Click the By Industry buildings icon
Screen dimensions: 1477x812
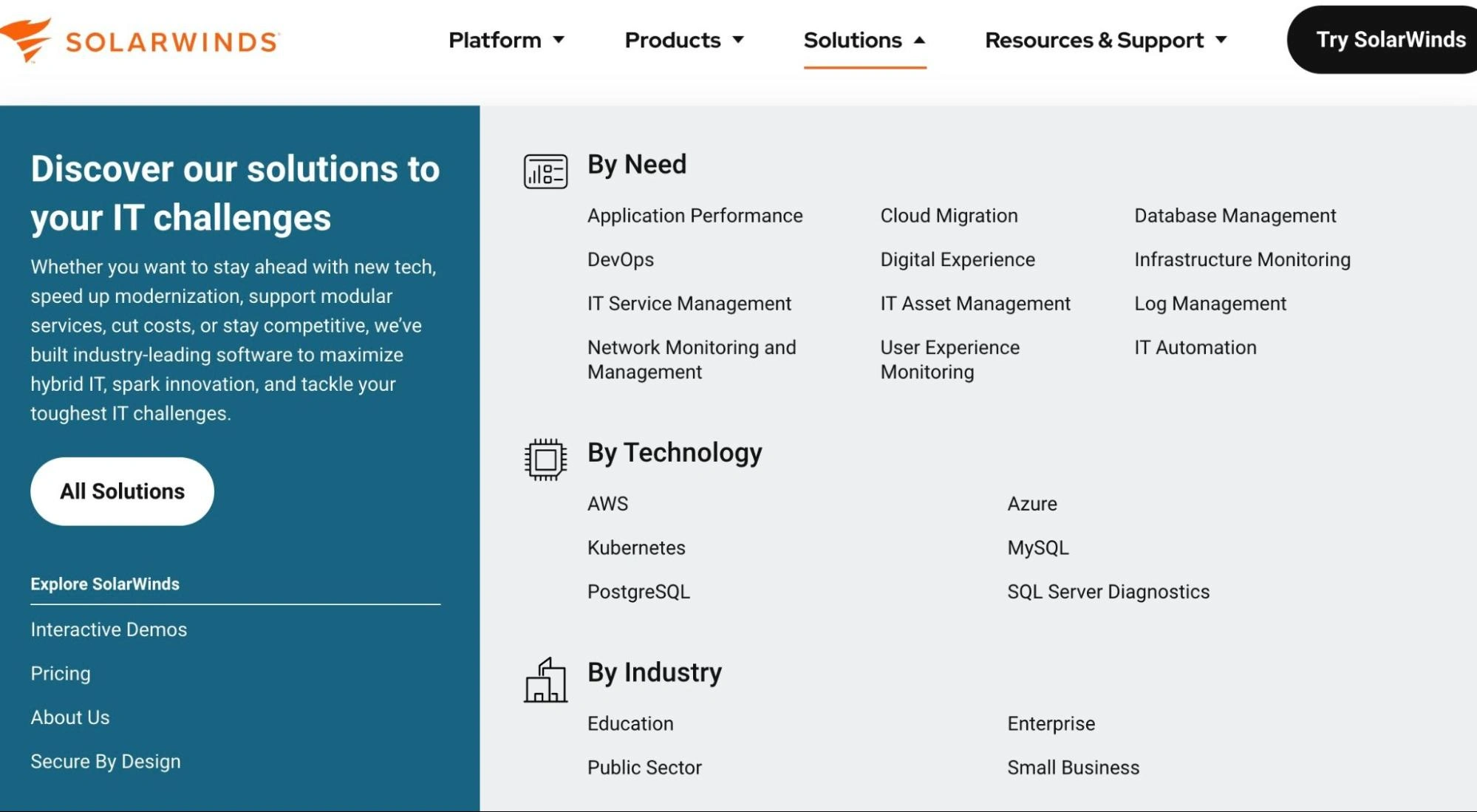point(545,680)
